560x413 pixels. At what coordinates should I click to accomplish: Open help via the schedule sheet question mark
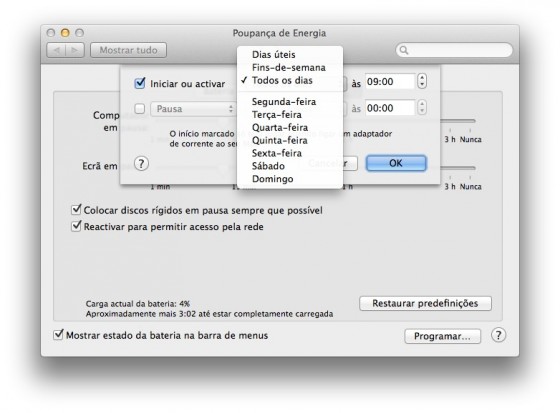point(141,164)
